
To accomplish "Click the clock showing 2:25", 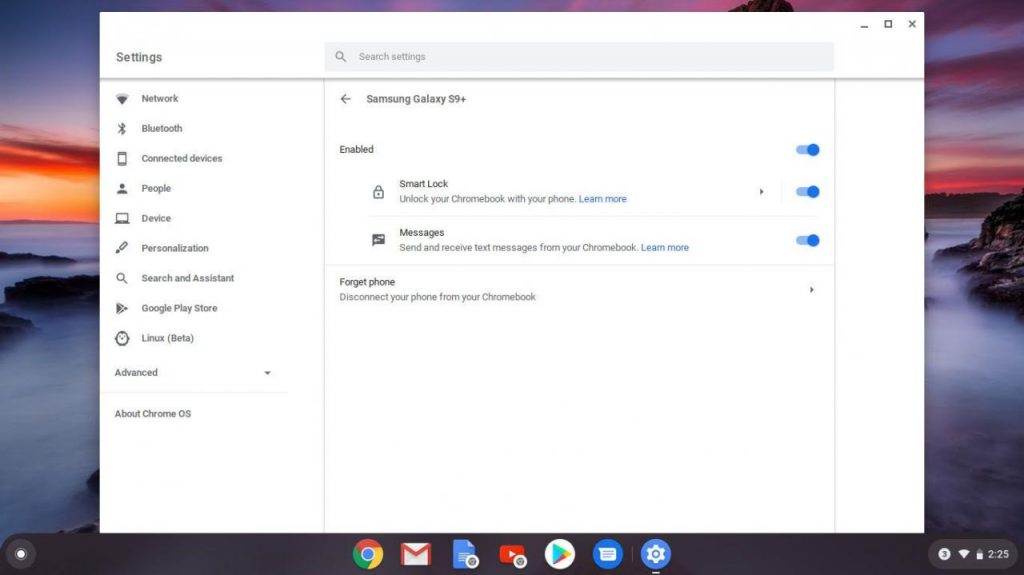I will click(x=998, y=554).
